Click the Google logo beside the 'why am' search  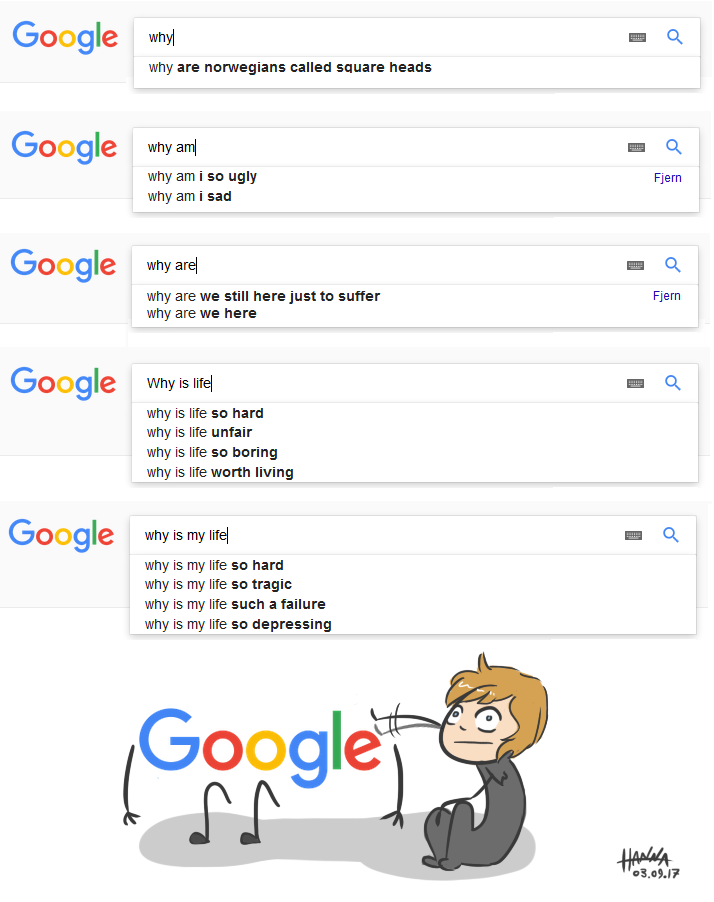[64, 147]
